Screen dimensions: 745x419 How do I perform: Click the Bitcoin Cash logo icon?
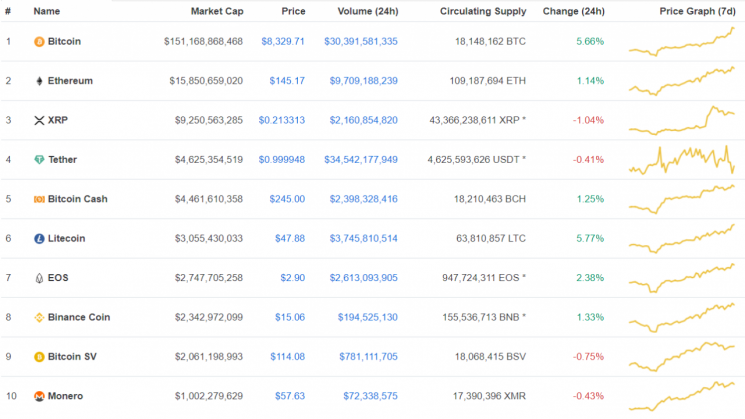click(39, 200)
